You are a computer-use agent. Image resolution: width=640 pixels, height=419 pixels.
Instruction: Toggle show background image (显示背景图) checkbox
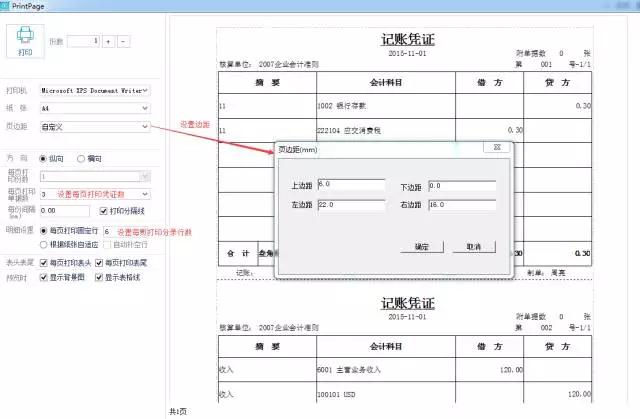(x=43, y=276)
